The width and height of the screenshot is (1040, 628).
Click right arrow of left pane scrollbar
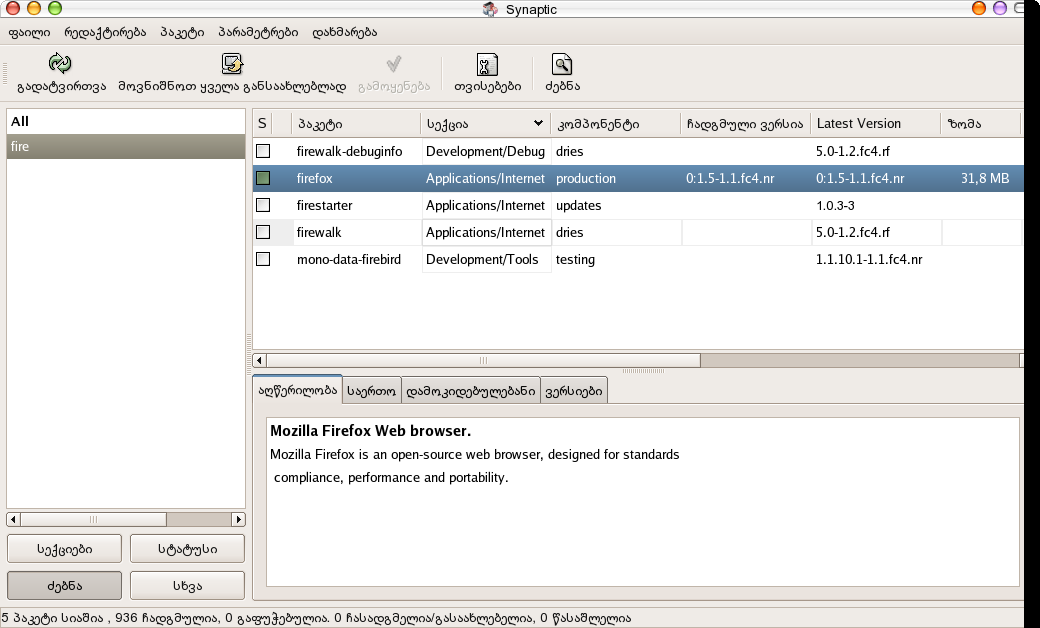coord(238,519)
